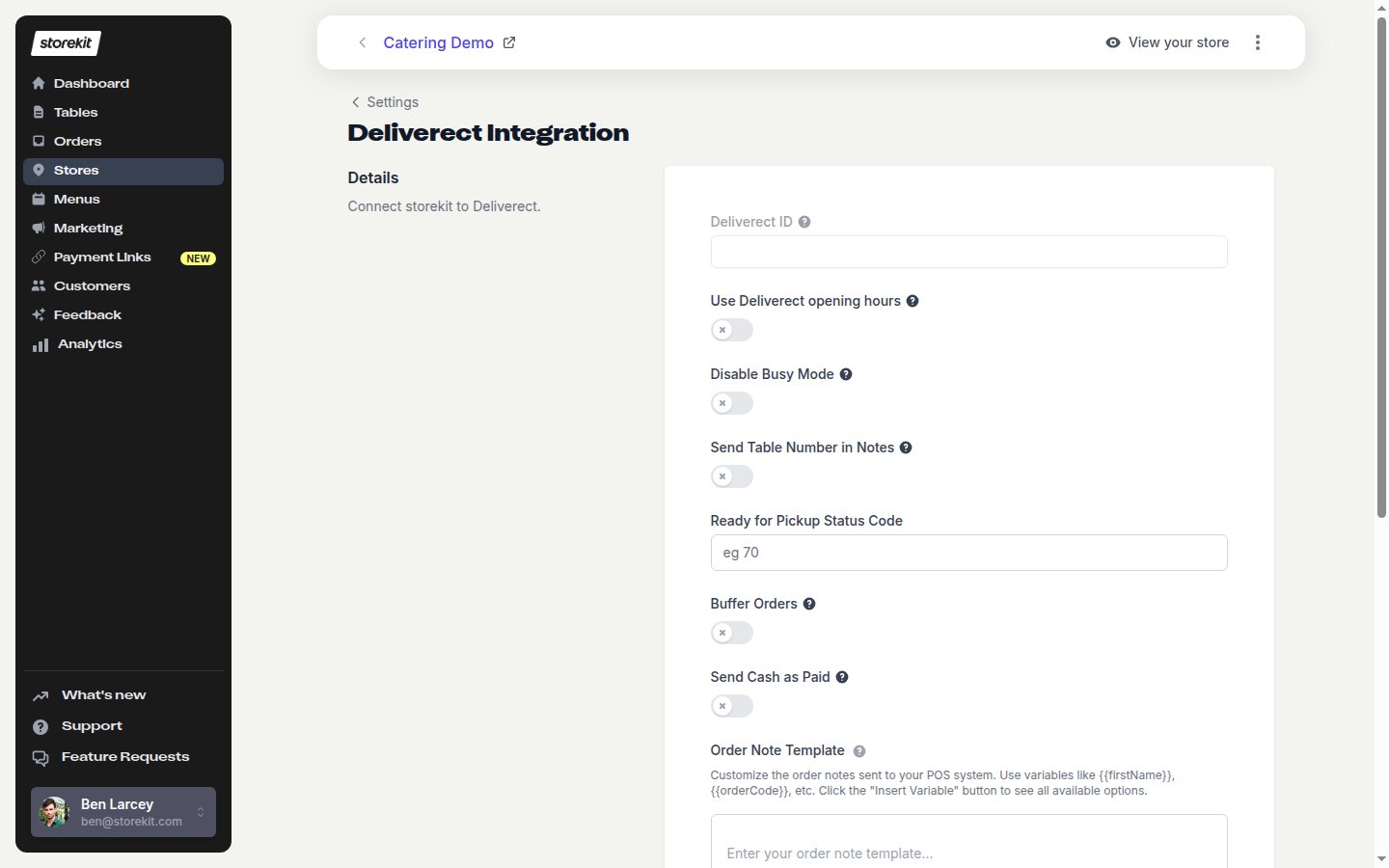The width and height of the screenshot is (1389, 868).
Task: Click the help icon for Buffer Orders
Action: click(809, 604)
